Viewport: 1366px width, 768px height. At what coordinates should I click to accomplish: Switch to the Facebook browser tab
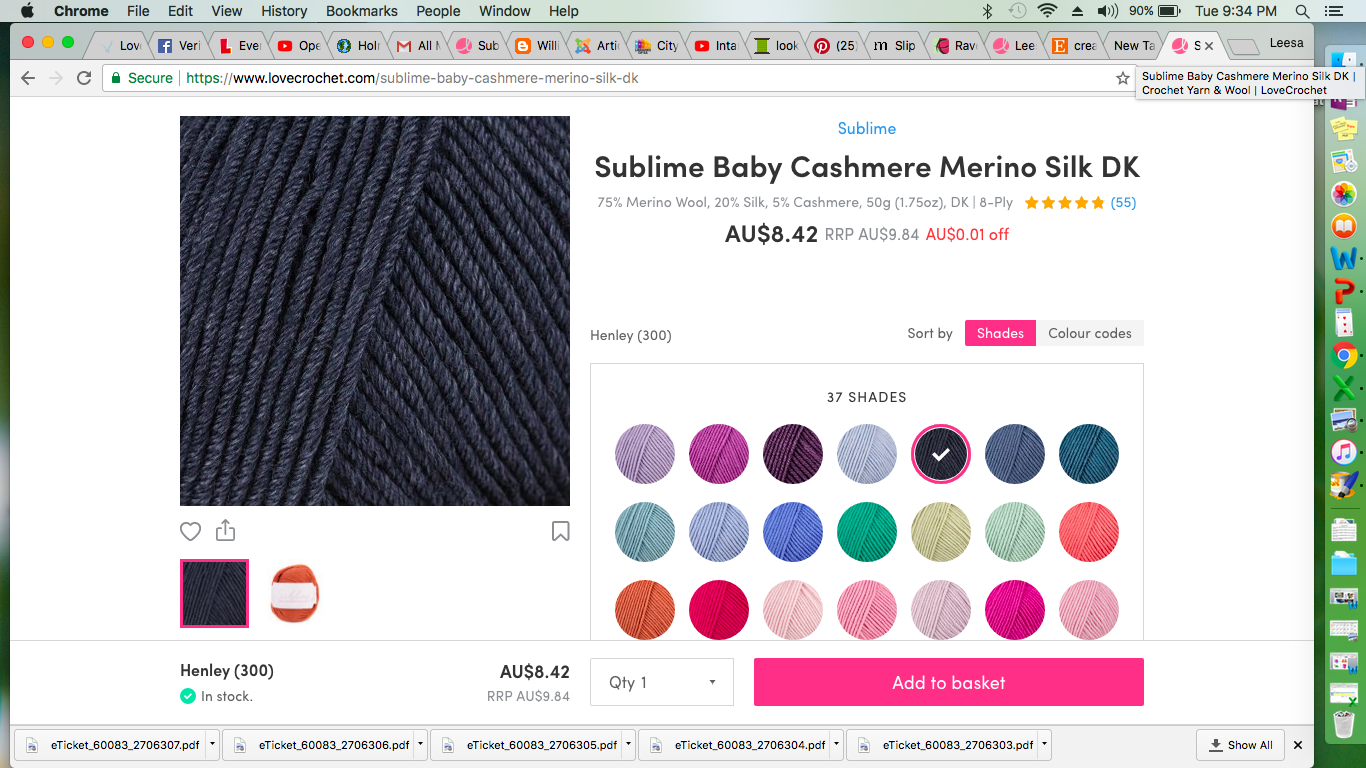178,45
